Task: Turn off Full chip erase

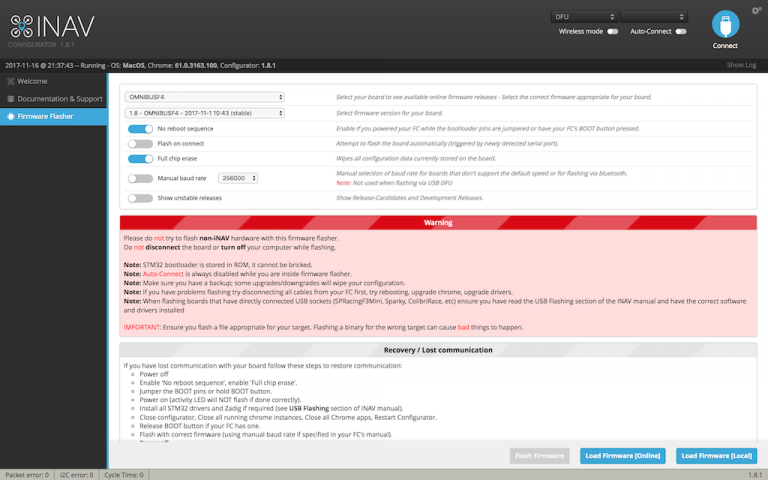Action: pos(140,159)
